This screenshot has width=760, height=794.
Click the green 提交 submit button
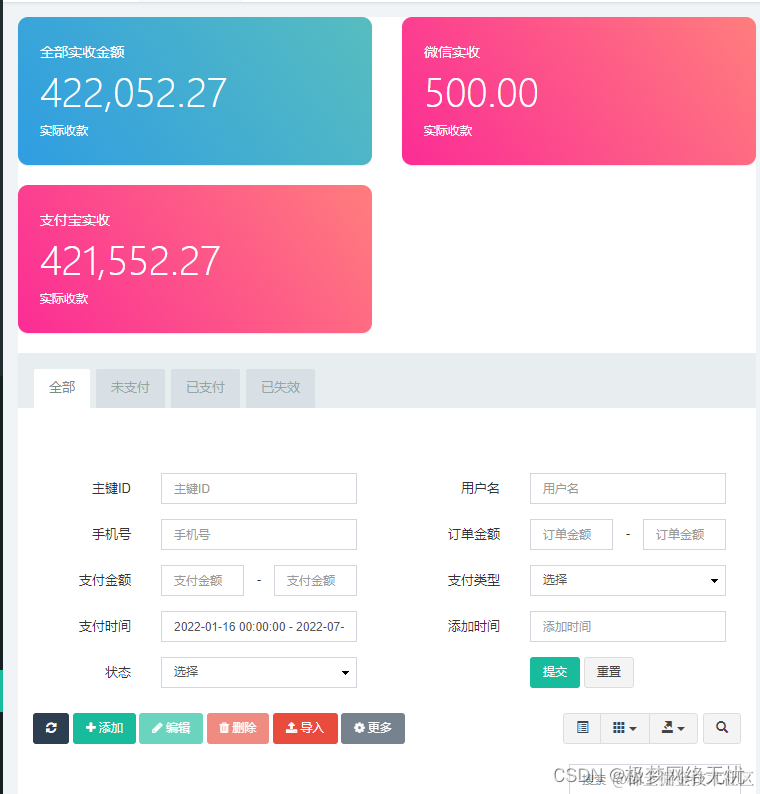pos(554,672)
